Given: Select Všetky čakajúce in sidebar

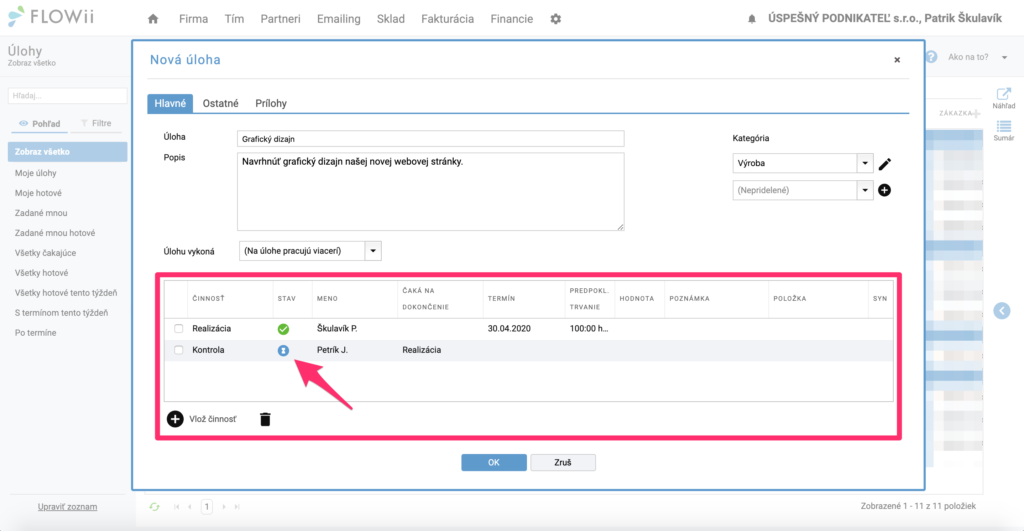Looking at the screenshot, I should [46, 253].
